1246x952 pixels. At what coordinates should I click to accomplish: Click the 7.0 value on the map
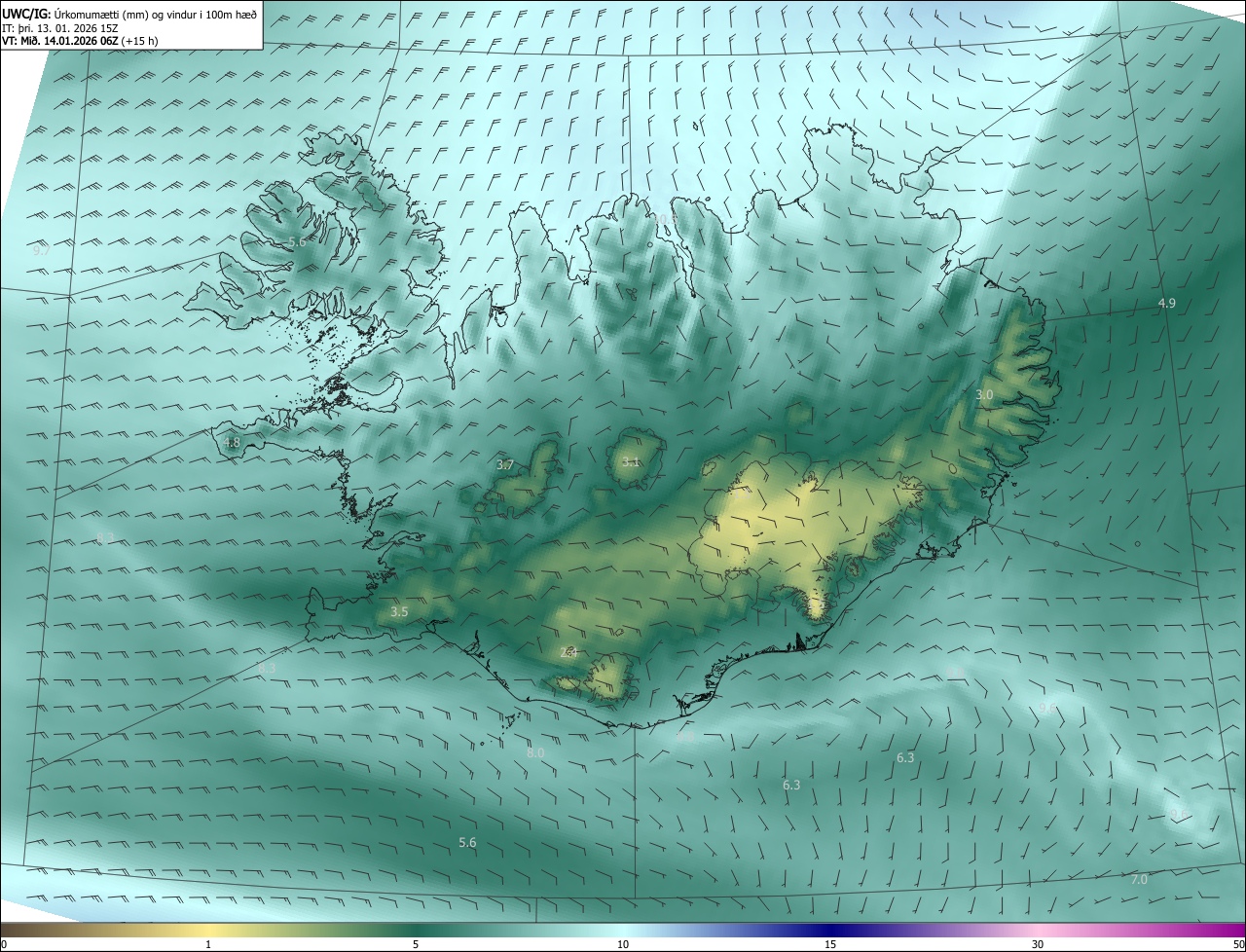coord(1139,880)
